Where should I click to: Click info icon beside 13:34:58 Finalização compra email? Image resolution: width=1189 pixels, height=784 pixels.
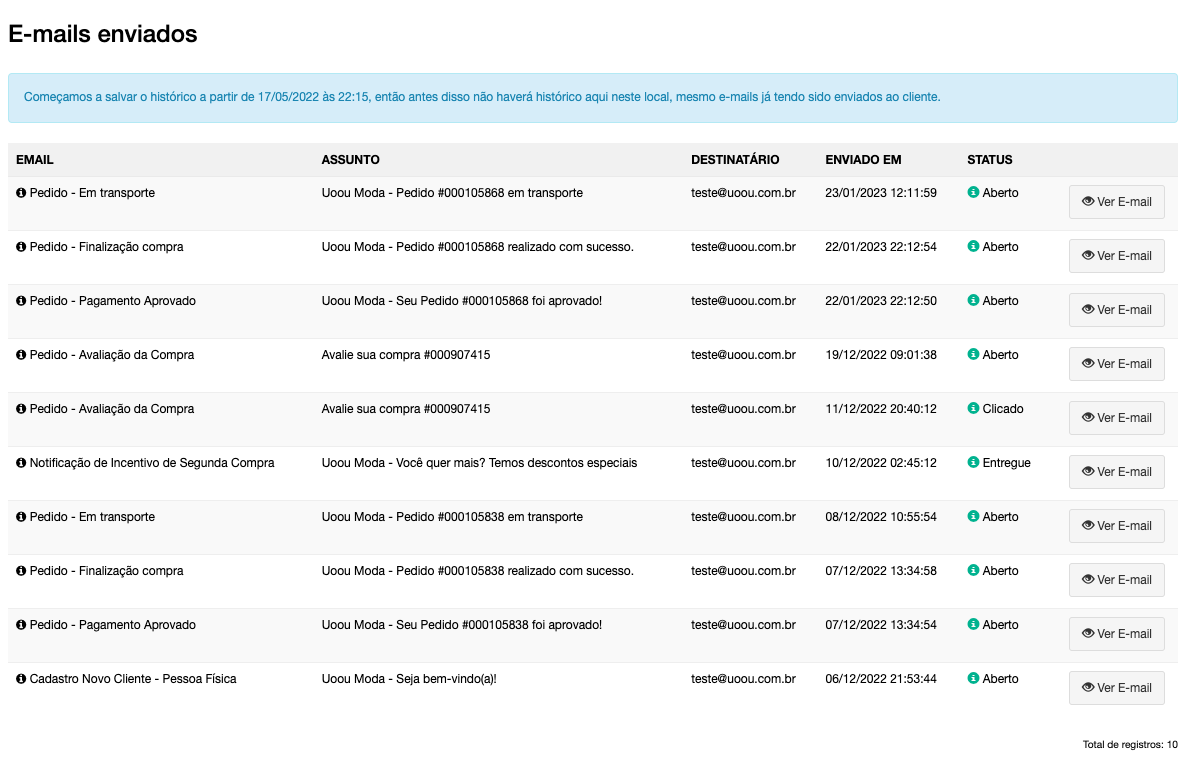(x=21, y=571)
